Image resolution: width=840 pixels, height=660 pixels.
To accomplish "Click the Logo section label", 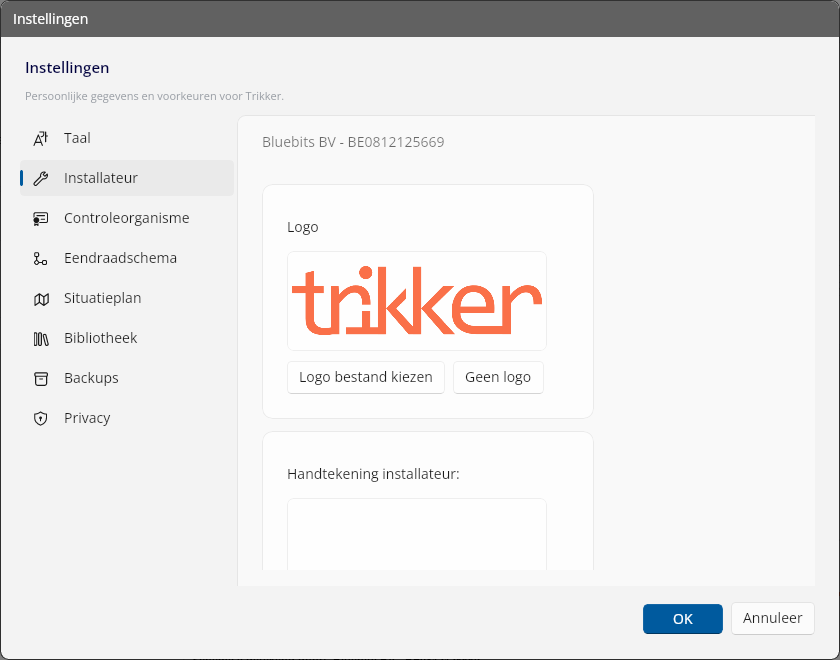I will coord(303,227).
